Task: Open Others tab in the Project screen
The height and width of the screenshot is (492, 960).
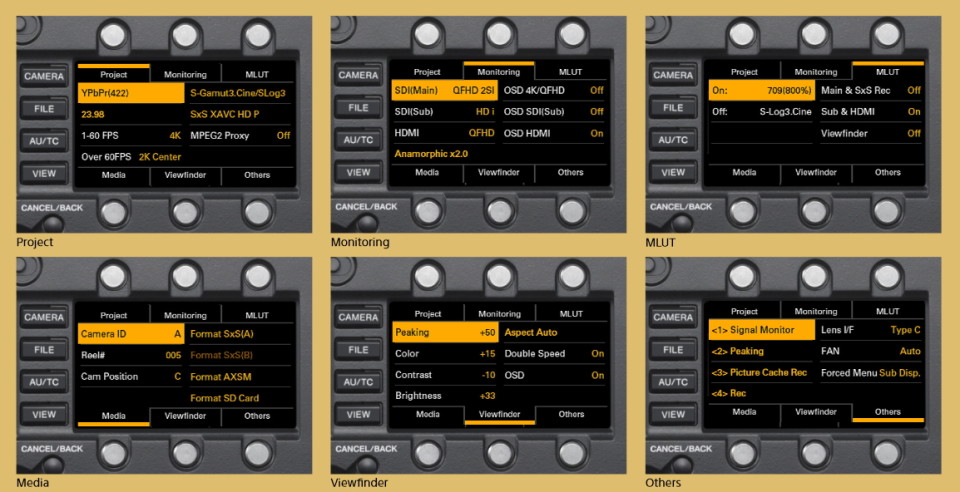Action: coord(257,175)
